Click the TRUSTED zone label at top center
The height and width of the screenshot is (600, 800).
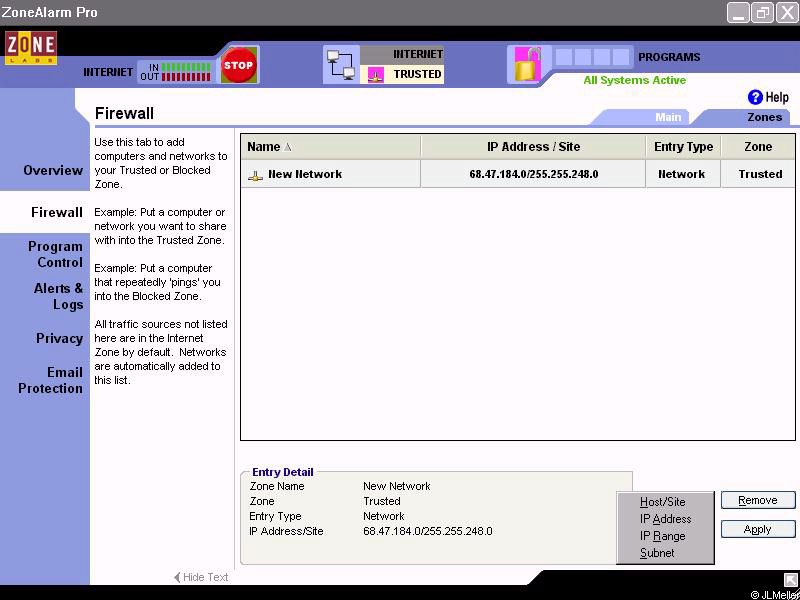(417, 74)
